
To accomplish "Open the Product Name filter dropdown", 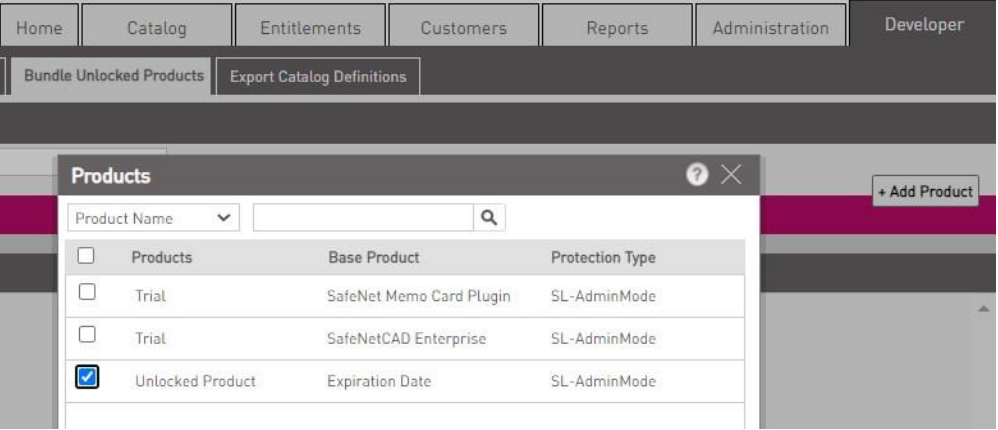I will (x=154, y=218).
